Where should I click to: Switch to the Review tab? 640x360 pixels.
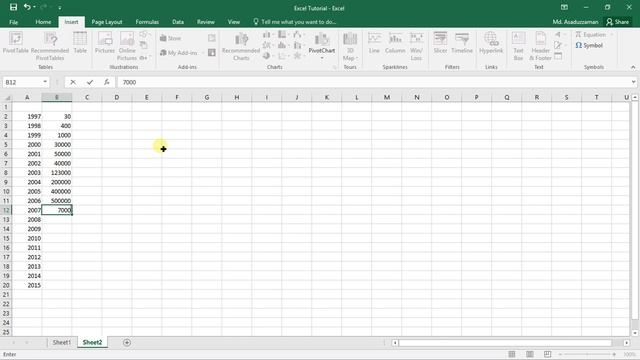pos(206,22)
